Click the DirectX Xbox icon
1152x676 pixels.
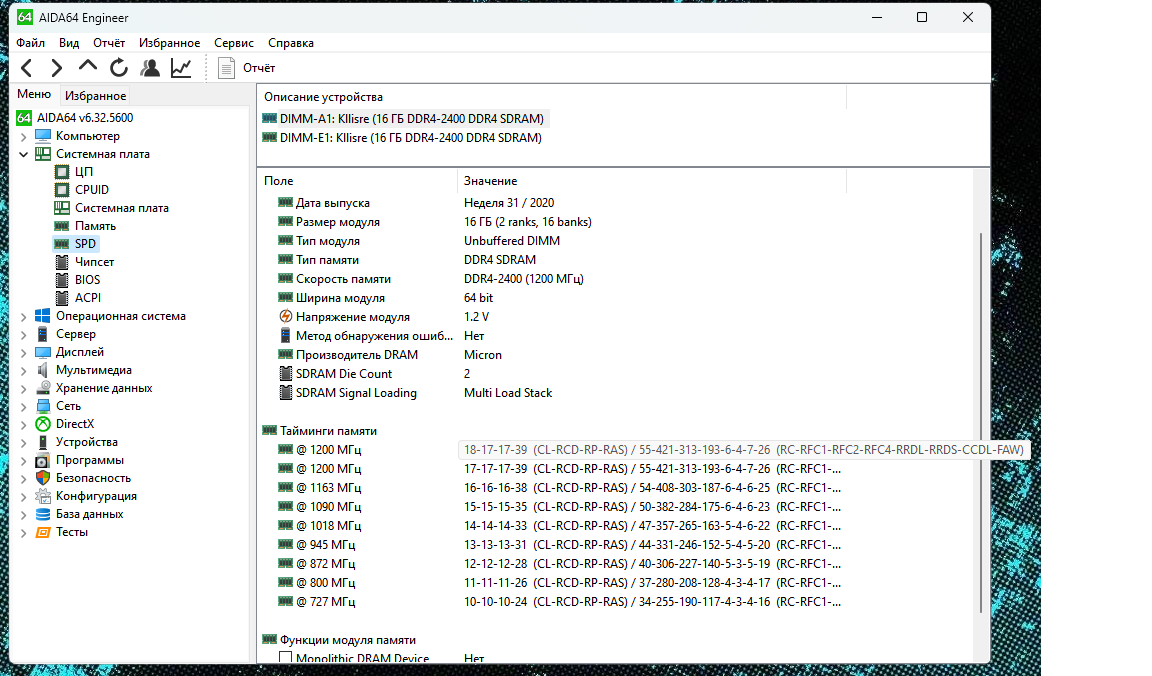pyautogui.click(x=43, y=424)
